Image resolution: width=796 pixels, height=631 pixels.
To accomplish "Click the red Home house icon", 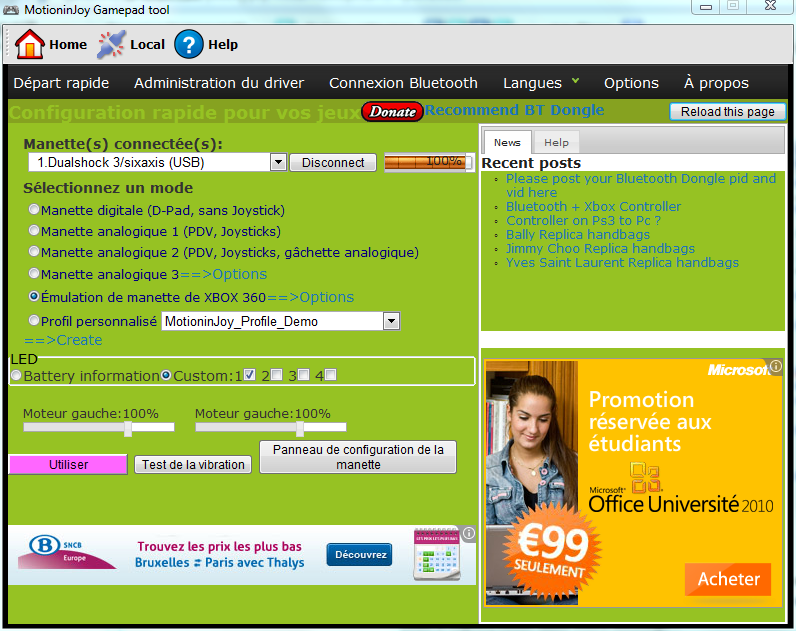I will click(29, 44).
